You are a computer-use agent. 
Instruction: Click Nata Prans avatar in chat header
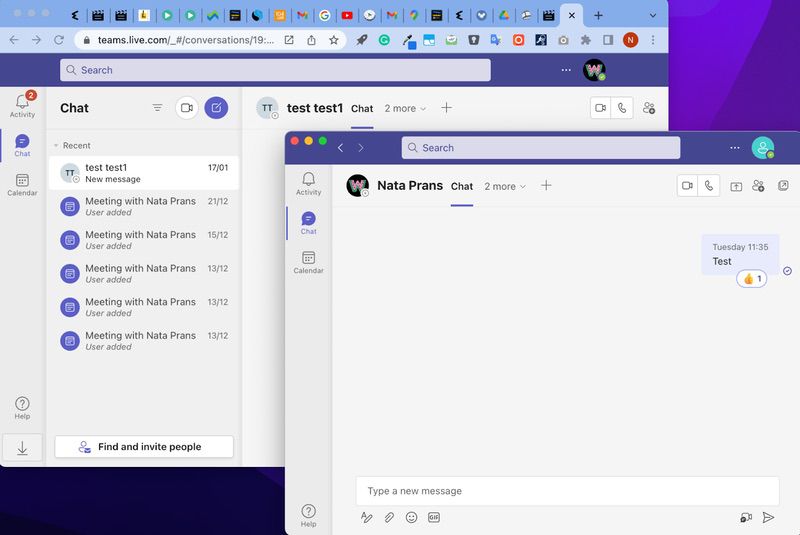tap(358, 186)
